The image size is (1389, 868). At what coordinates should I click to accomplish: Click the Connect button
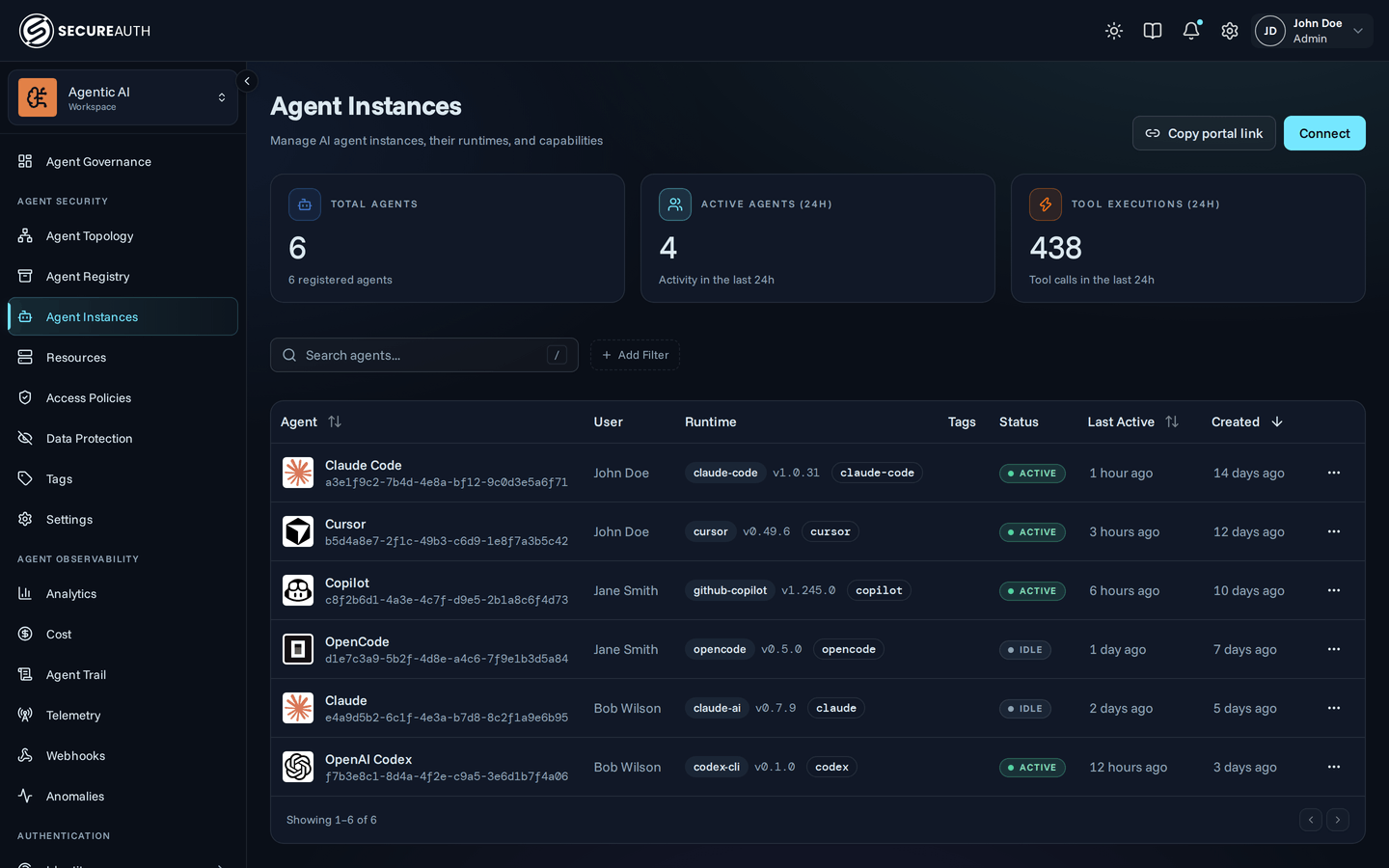[x=1324, y=133]
